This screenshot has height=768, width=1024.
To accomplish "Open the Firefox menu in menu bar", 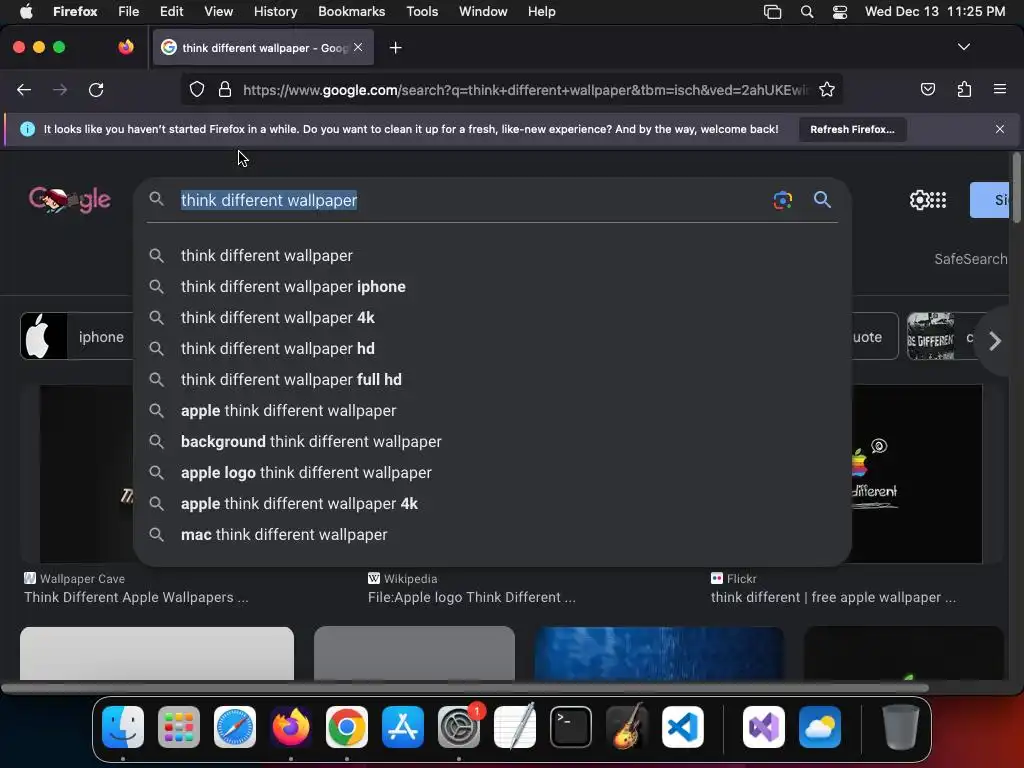I will 75,12.
